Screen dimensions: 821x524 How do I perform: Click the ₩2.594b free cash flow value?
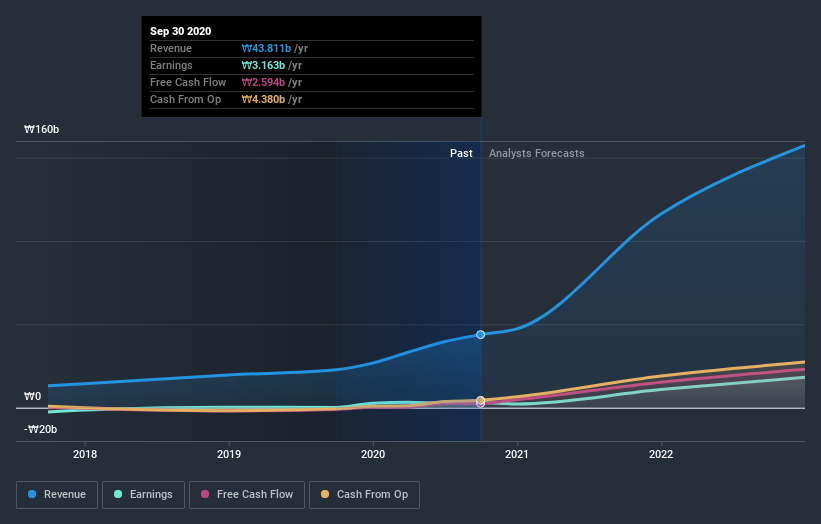[x=263, y=82]
